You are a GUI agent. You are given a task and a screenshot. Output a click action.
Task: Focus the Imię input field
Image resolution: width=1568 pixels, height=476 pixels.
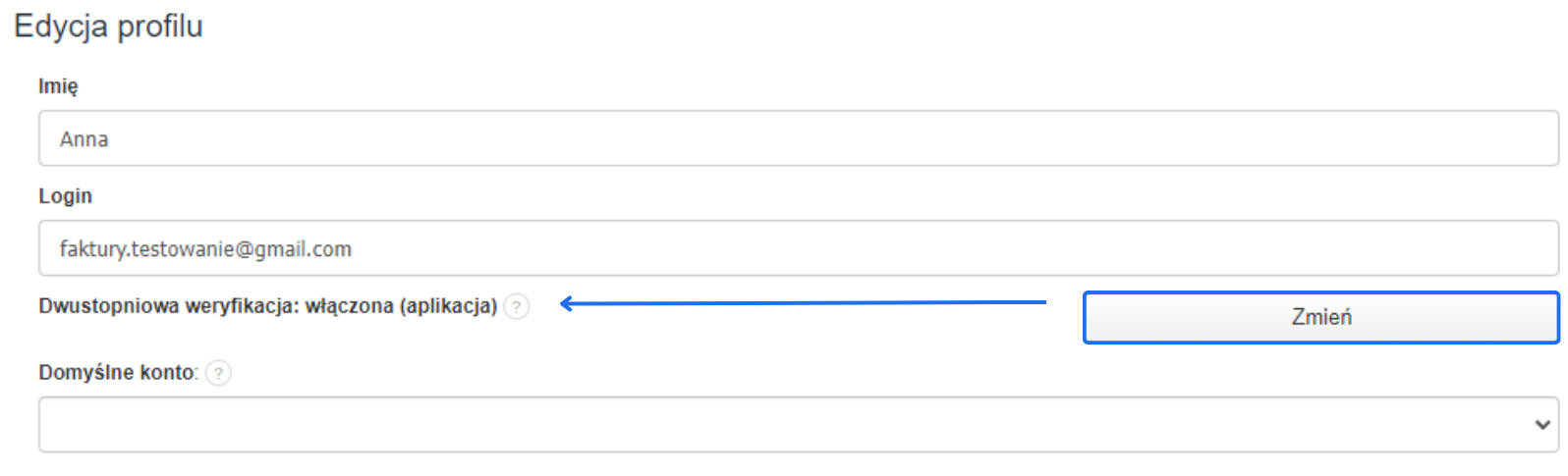click(786, 138)
